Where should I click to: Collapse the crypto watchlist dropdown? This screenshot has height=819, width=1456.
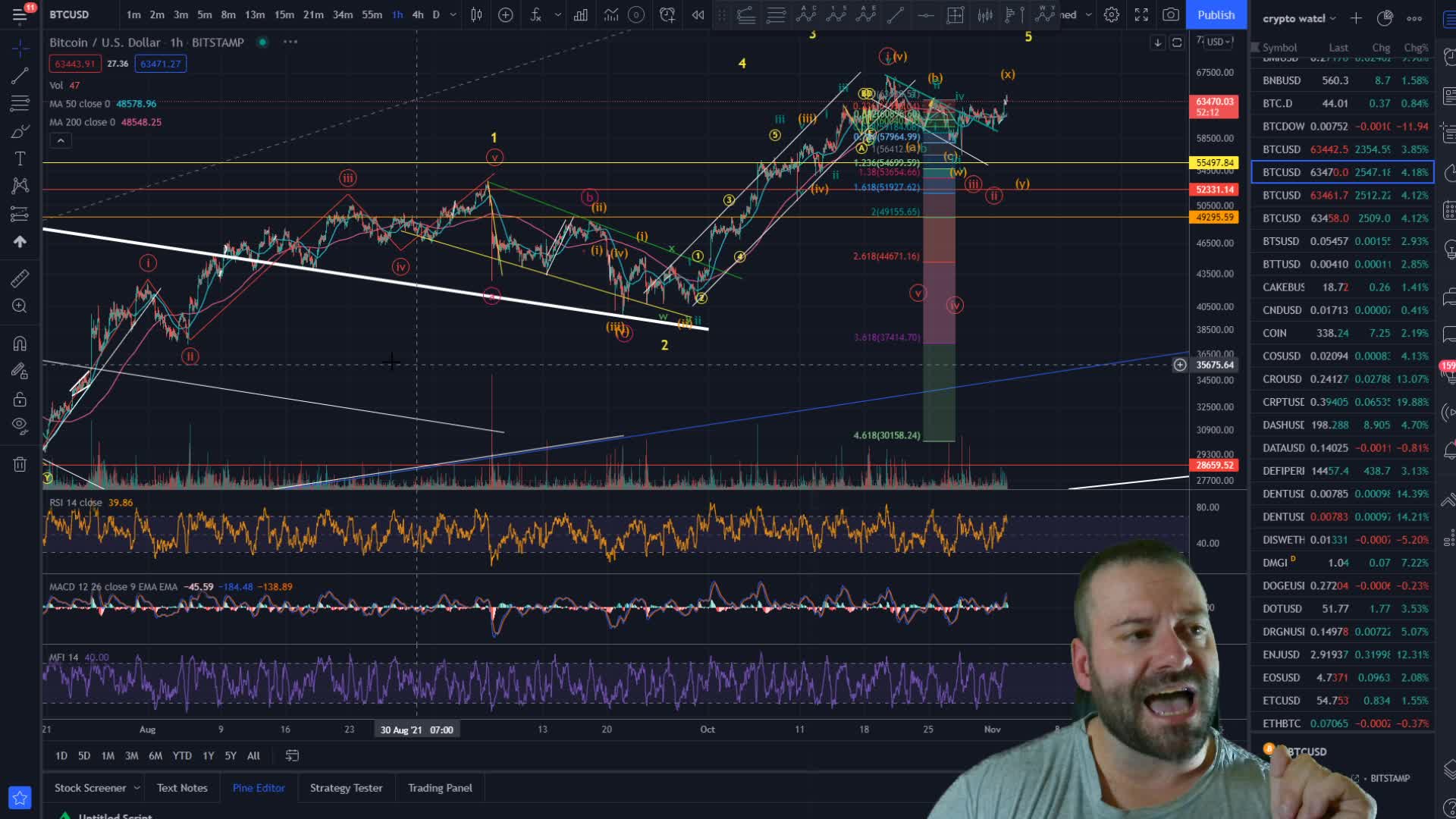[1331, 18]
